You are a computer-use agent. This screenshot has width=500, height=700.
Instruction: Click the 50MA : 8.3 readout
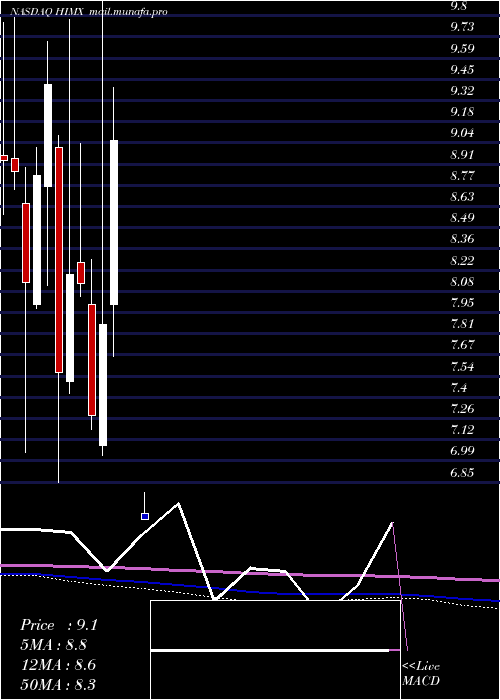click(x=58, y=684)
